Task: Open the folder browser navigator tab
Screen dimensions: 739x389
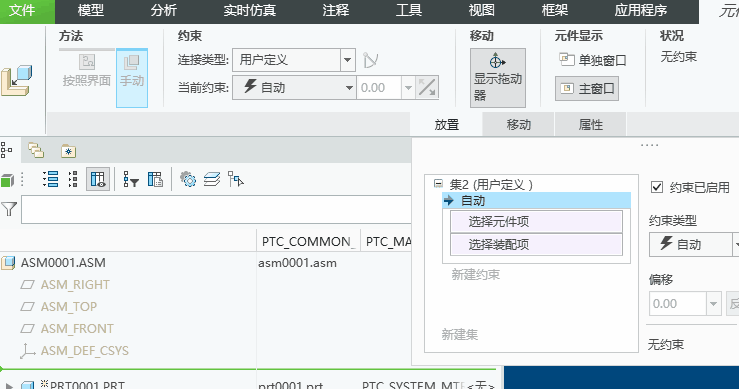Action: click(36, 150)
